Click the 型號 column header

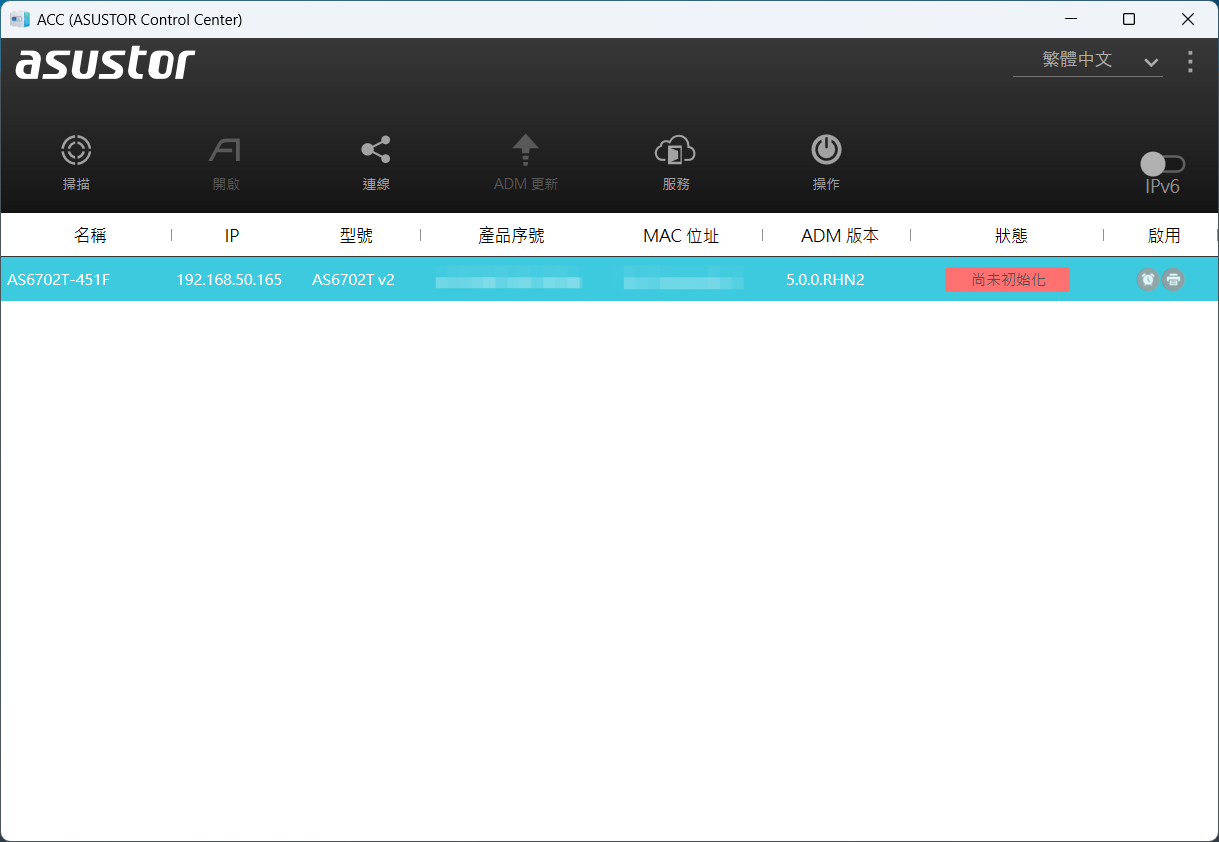click(x=356, y=236)
